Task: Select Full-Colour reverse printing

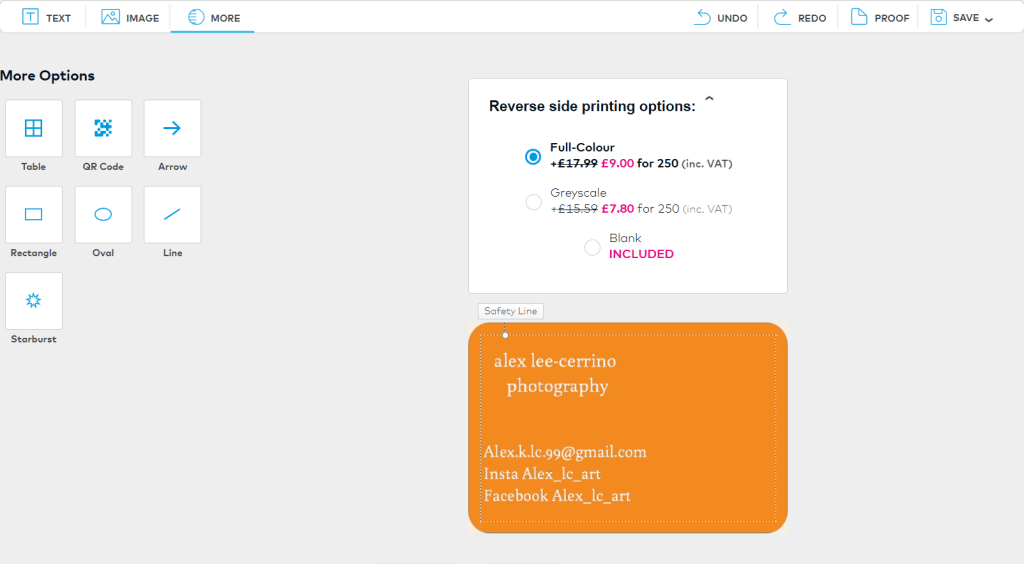Action: coord(533,156)
